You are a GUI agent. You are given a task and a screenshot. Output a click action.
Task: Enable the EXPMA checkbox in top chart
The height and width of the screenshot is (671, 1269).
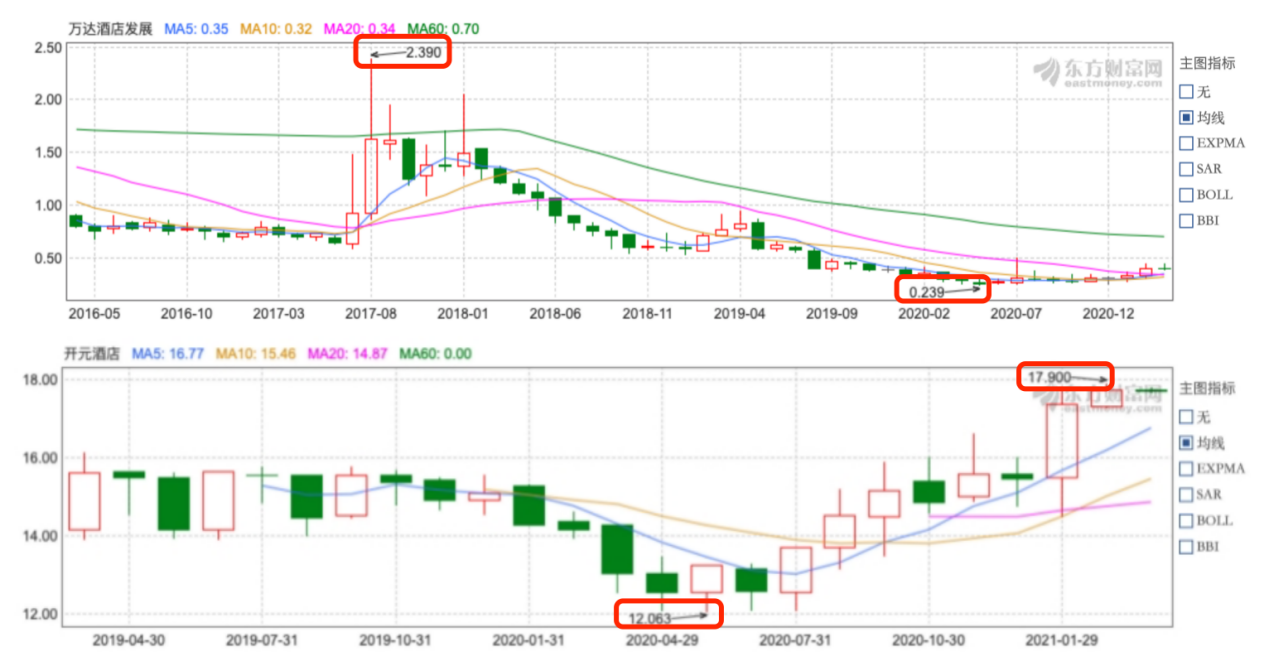[x=1187, y=143]
